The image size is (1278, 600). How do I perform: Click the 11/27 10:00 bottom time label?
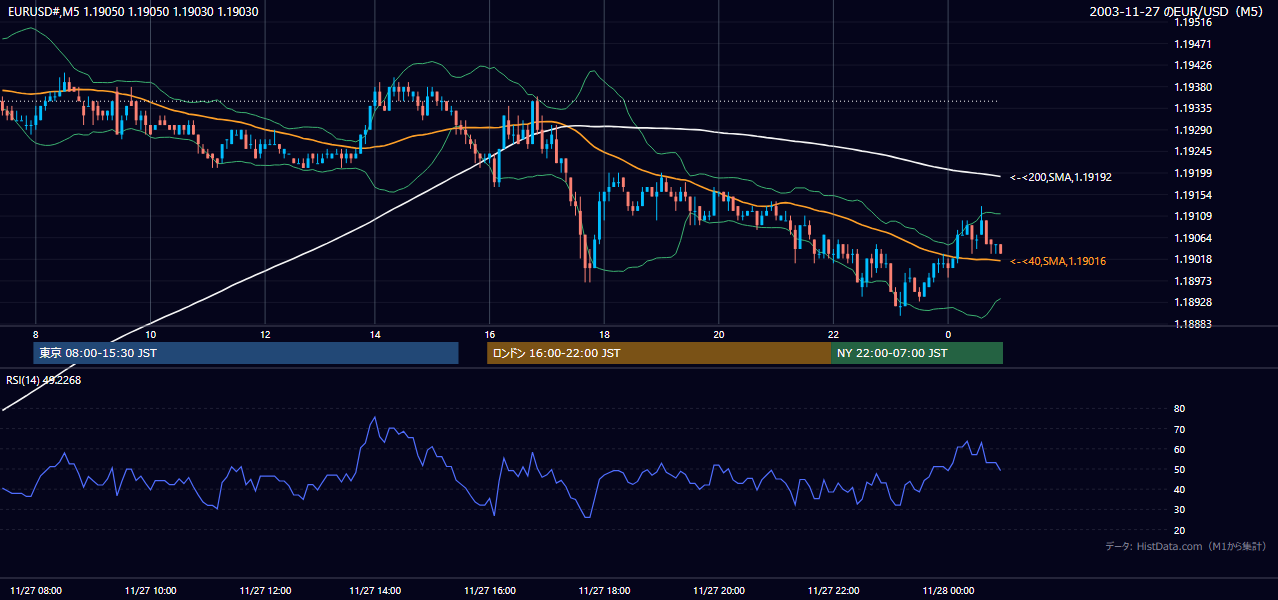(150, 591)
